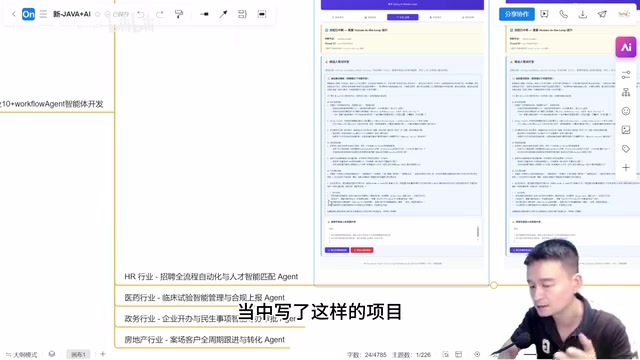Center view with target icon
The width and height of the screenshot is (640, 360).
(477, 354)
